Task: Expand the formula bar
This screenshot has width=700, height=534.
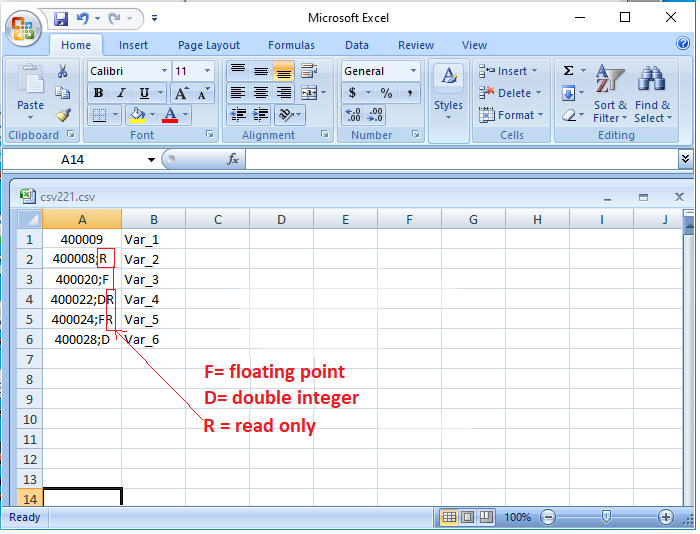Action: coord(685,159)
